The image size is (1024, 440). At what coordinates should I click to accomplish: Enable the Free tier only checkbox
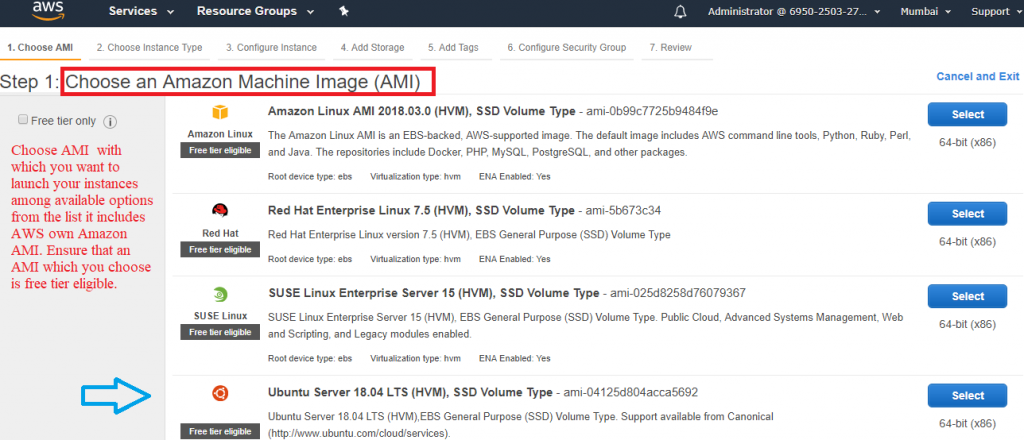click(x=23, y=119)
